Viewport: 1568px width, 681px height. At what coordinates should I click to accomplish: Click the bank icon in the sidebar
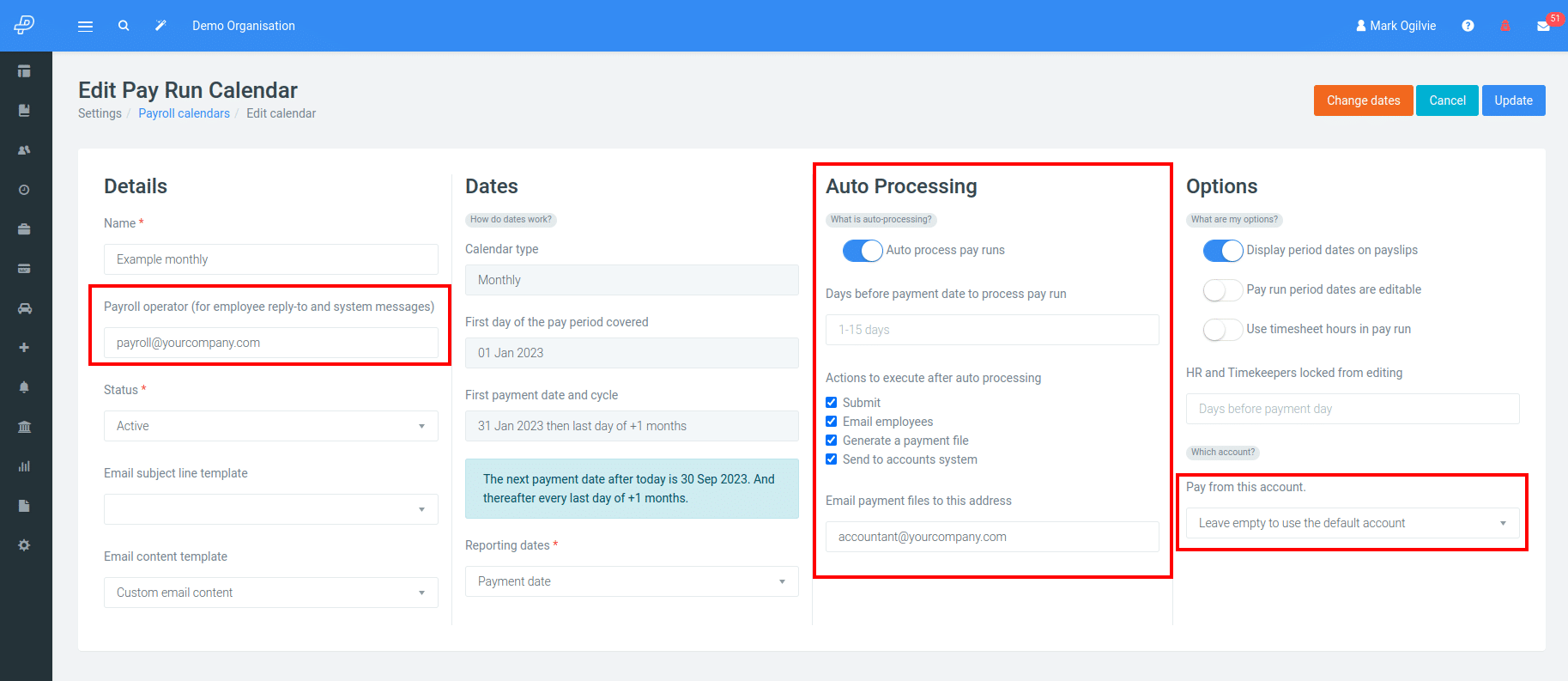24,426
